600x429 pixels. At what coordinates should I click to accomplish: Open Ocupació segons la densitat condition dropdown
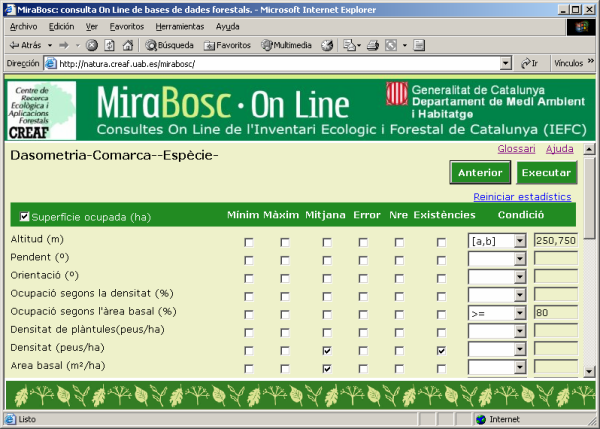(497, 295)
